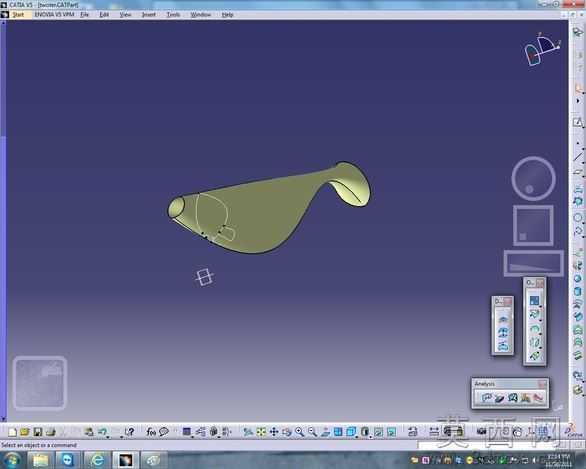
Task: Click the orange fourth icon in Analysis toolbar
Action: click(525, 398)
